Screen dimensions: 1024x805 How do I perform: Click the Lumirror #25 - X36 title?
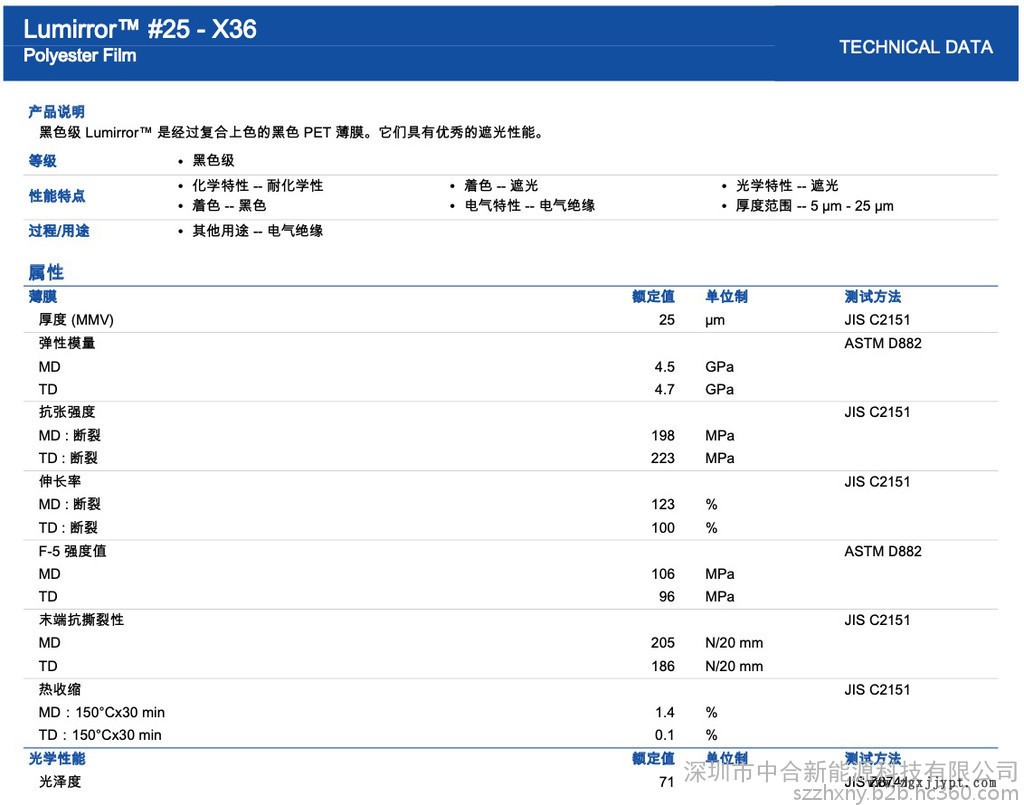pos(140,29)
